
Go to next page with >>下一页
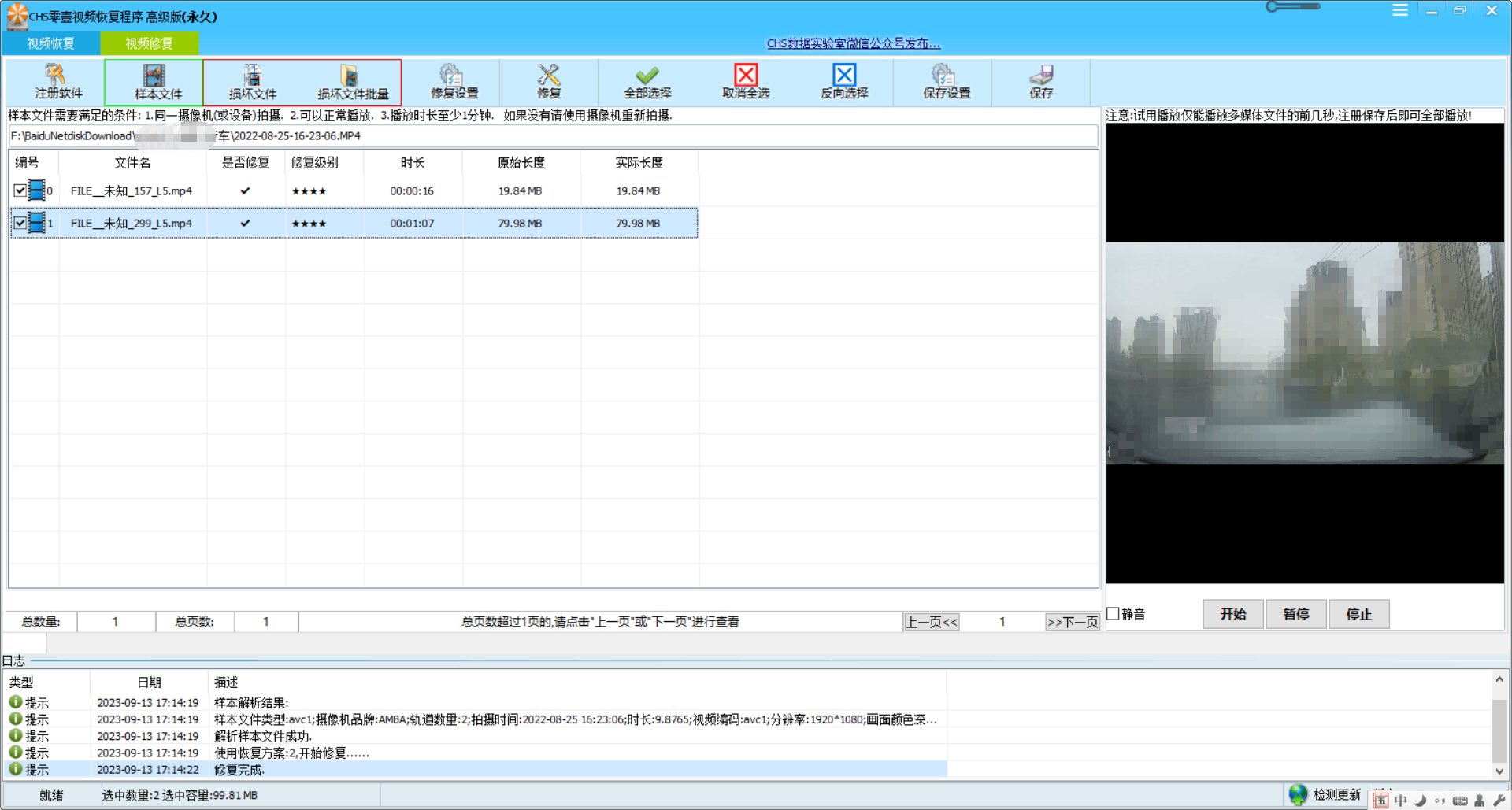click(1073, 622)
